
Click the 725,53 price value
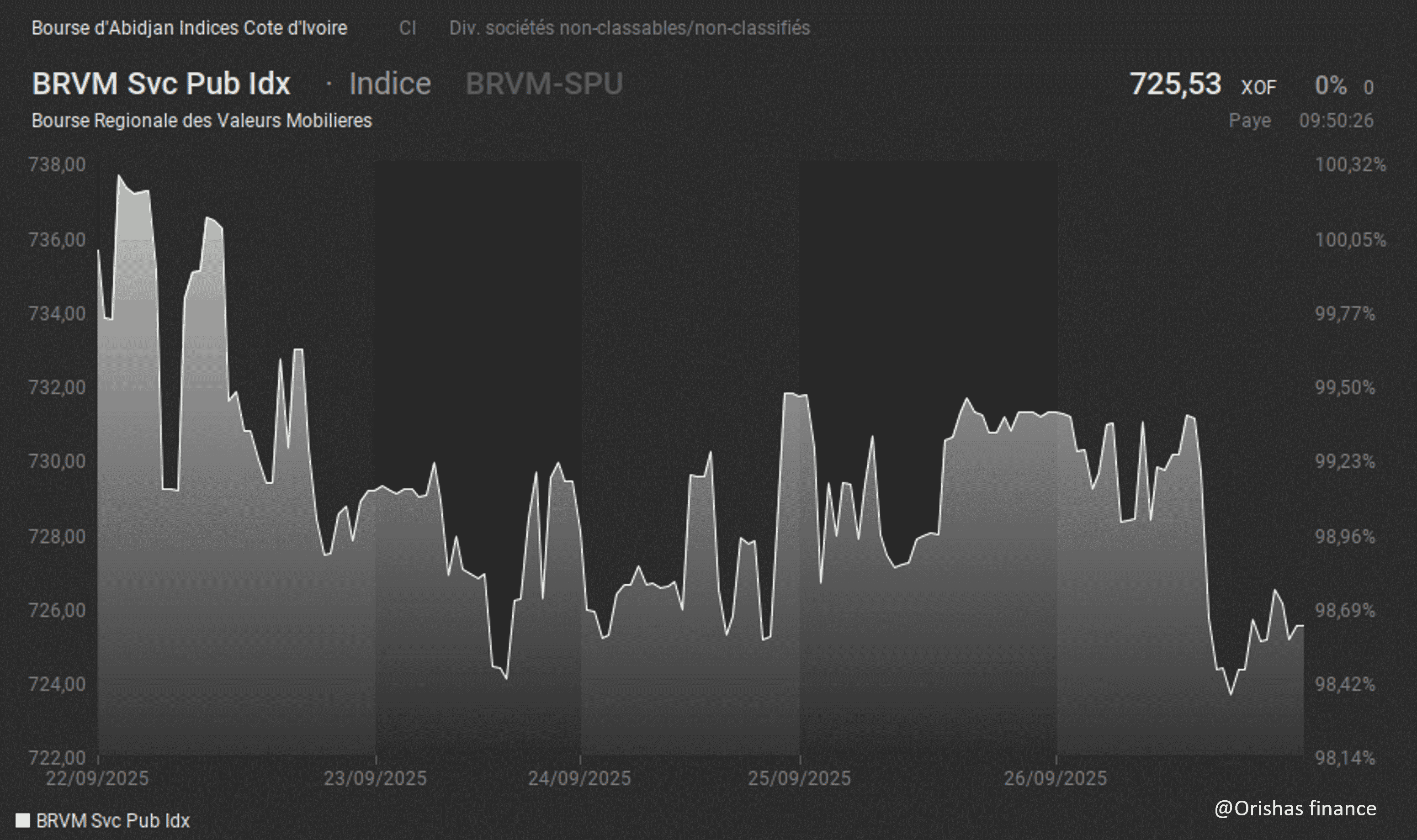(1175, 84)
